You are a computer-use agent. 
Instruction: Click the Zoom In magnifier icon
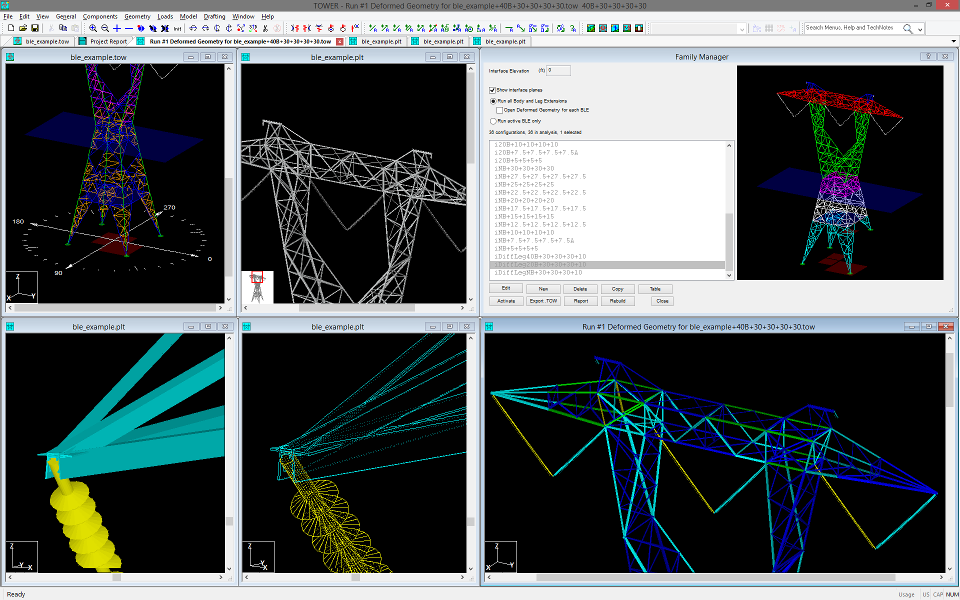(92, 28)
